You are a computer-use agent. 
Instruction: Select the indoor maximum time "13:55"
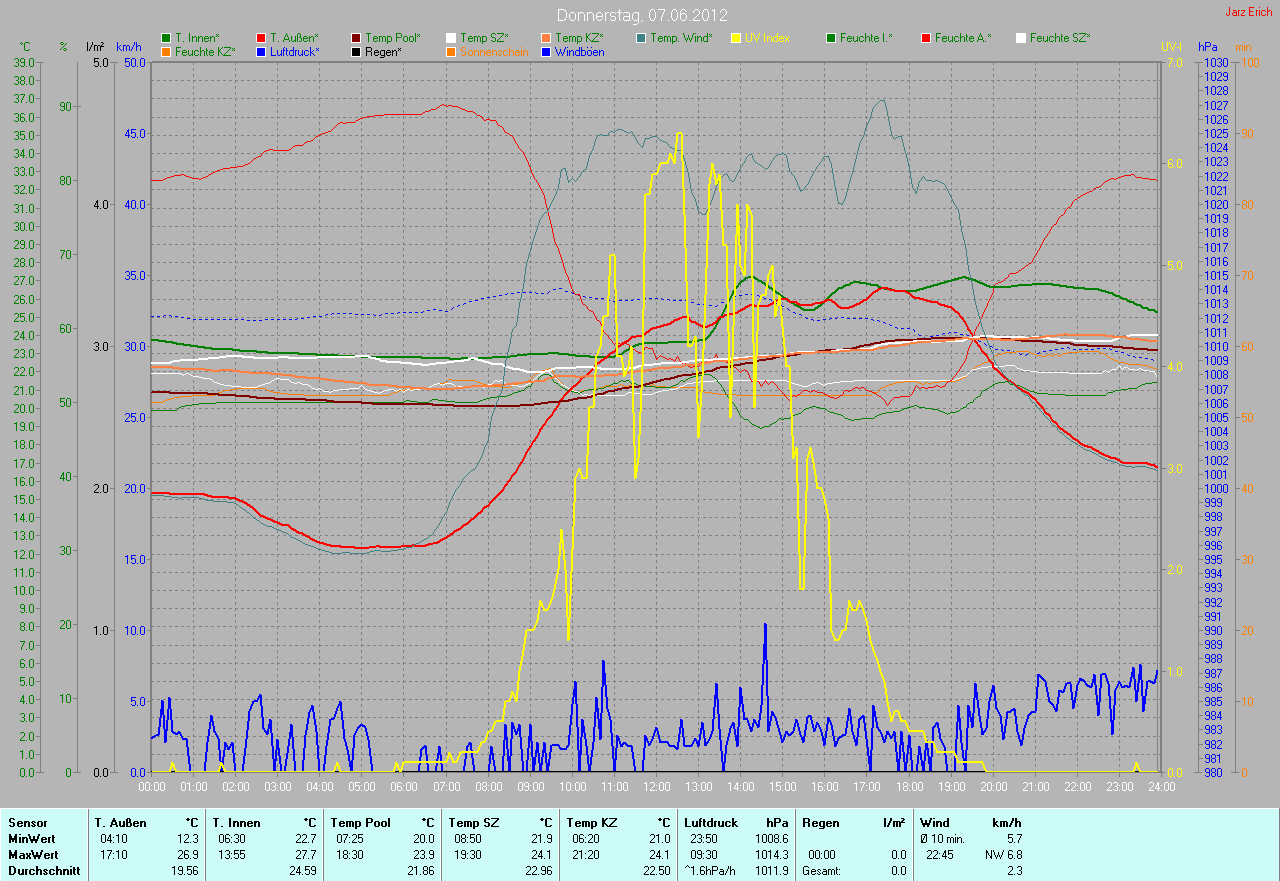232,855
